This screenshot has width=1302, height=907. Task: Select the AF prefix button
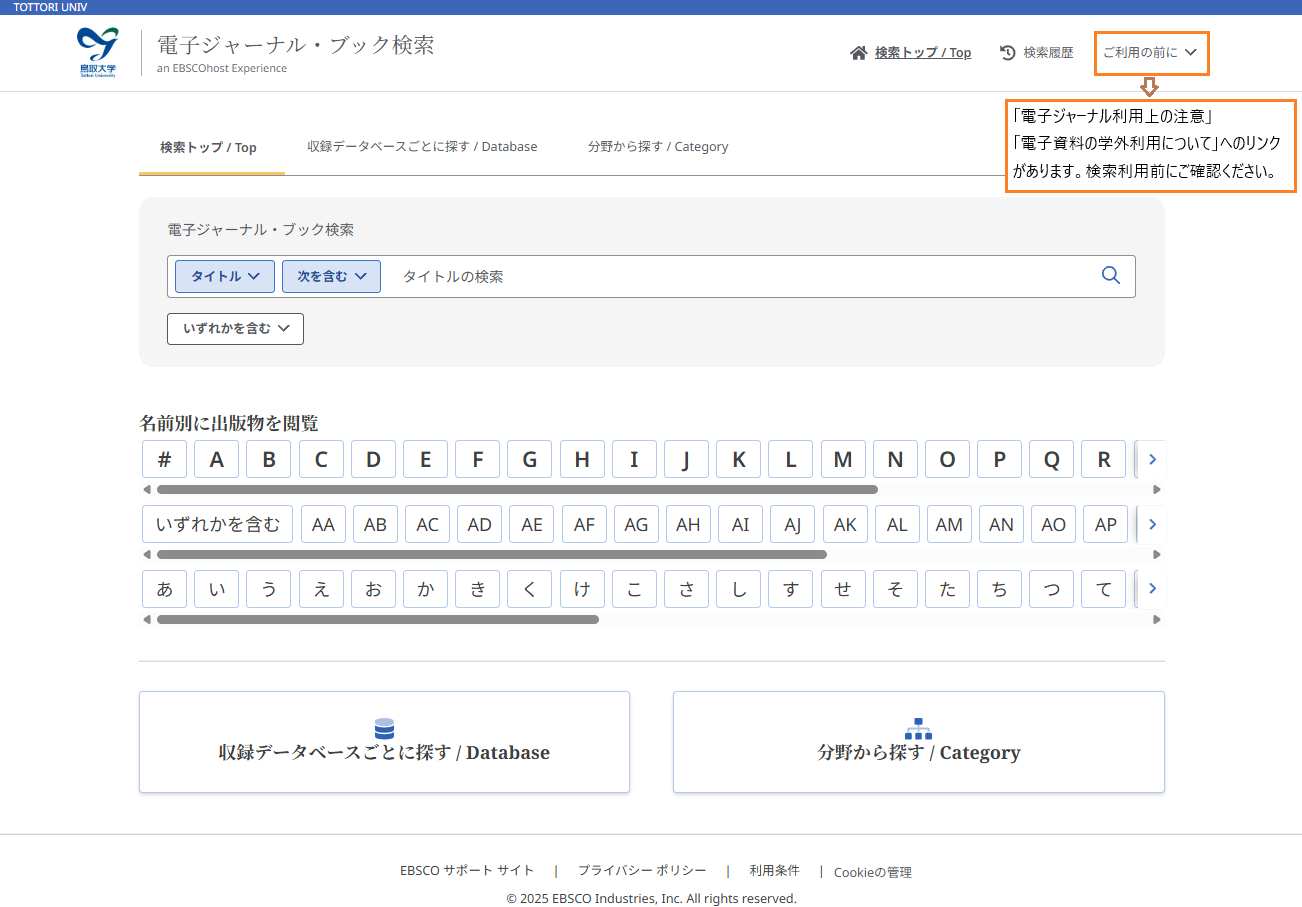pos(584,524)
